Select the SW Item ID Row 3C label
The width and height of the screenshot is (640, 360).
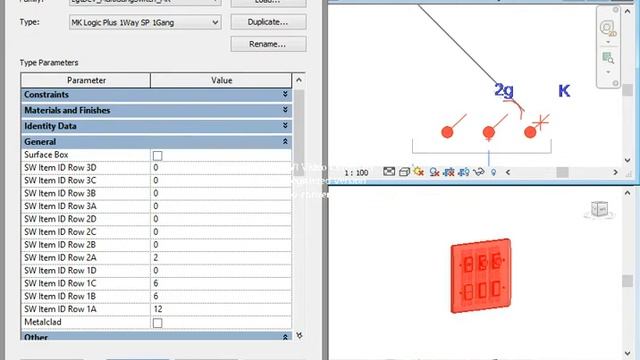[x=60, y=180]
